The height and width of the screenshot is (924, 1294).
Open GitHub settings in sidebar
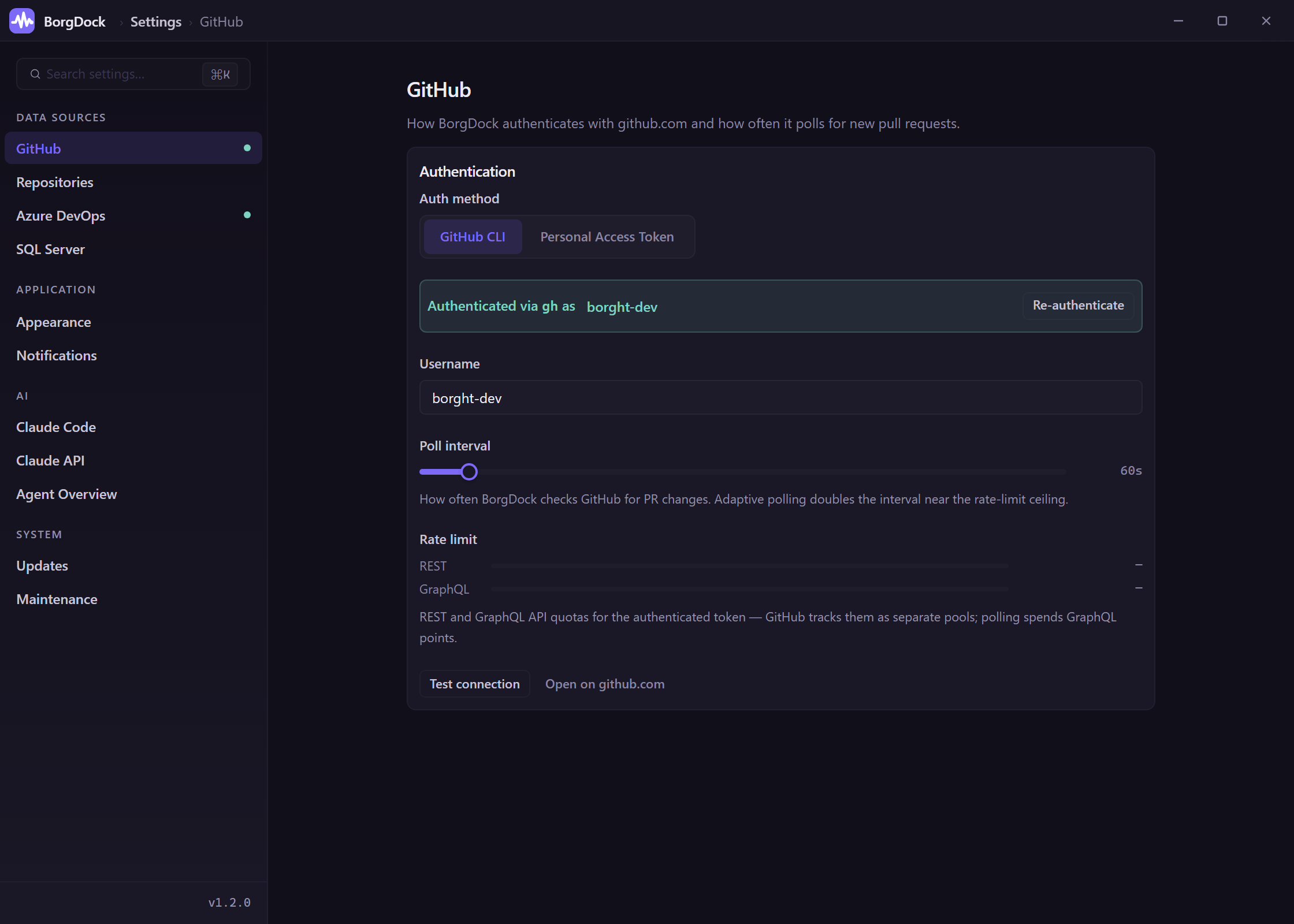pos(133,148)
